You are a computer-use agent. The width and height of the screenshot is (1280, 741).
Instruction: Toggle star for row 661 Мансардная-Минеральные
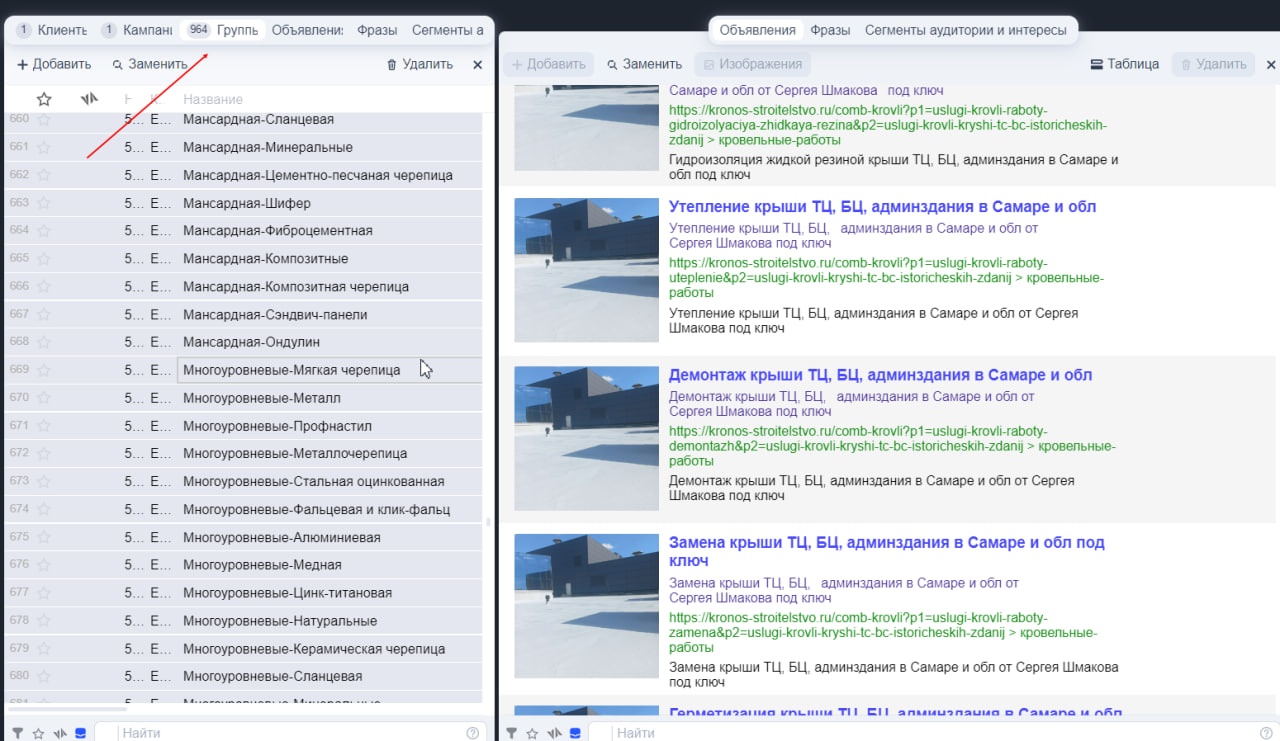(x=44, y=147)
